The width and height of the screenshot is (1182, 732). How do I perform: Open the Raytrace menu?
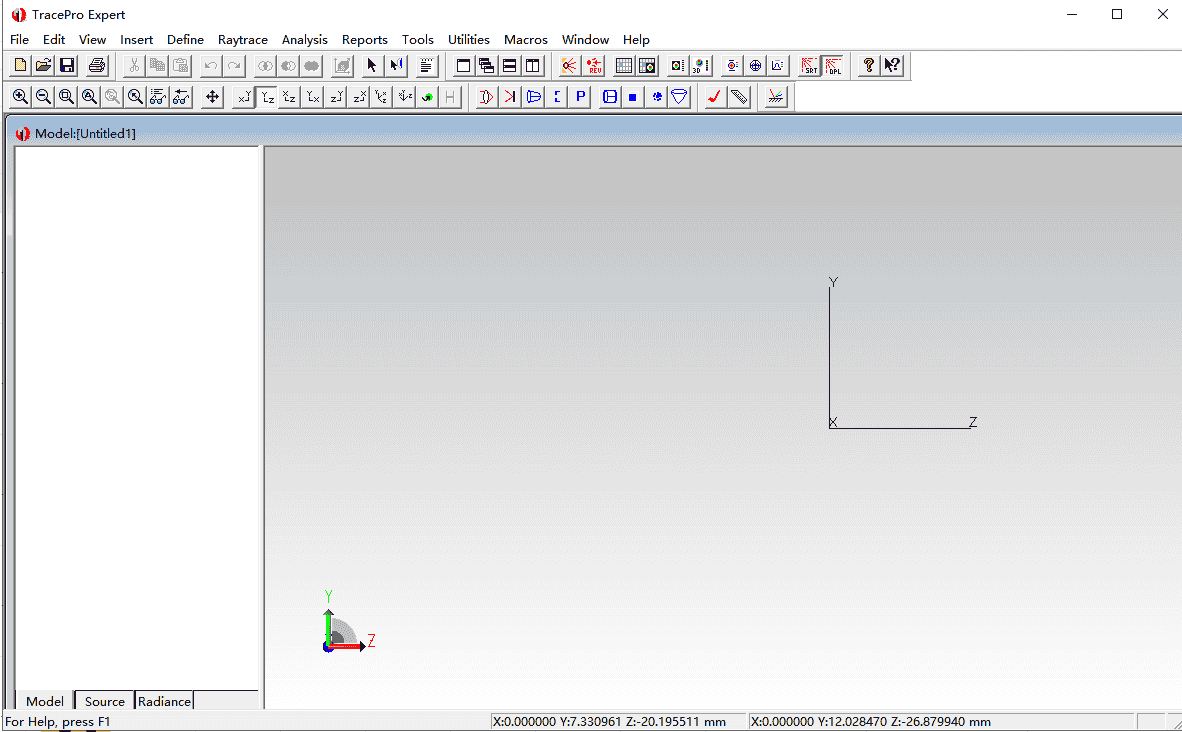tap(243, 40)
